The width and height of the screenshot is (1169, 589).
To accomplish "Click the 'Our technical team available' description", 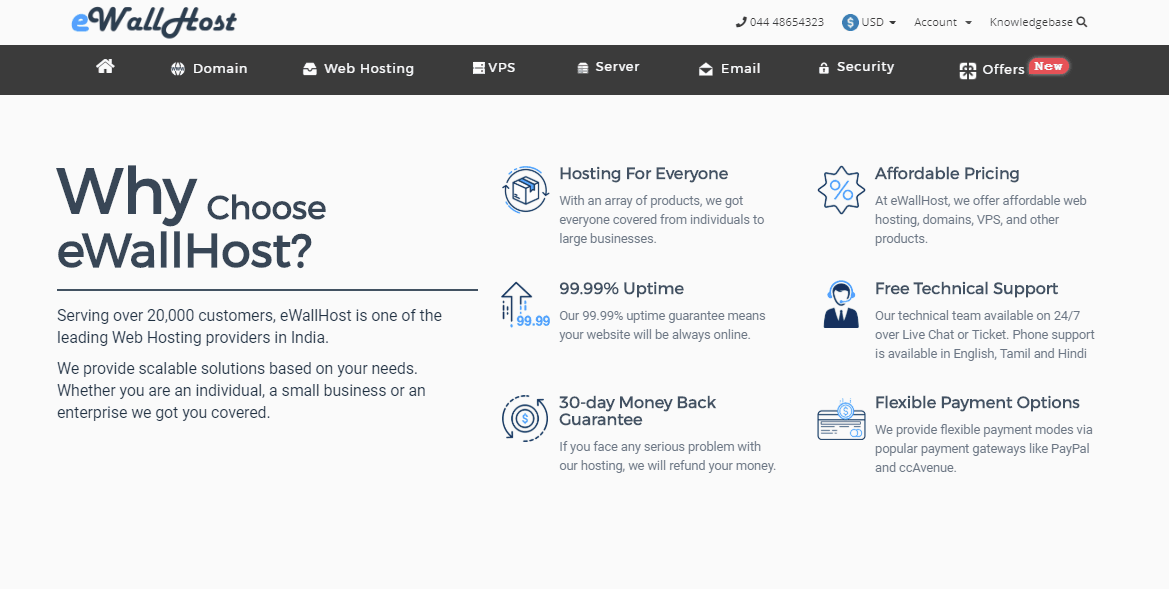I will pos(984,335).
